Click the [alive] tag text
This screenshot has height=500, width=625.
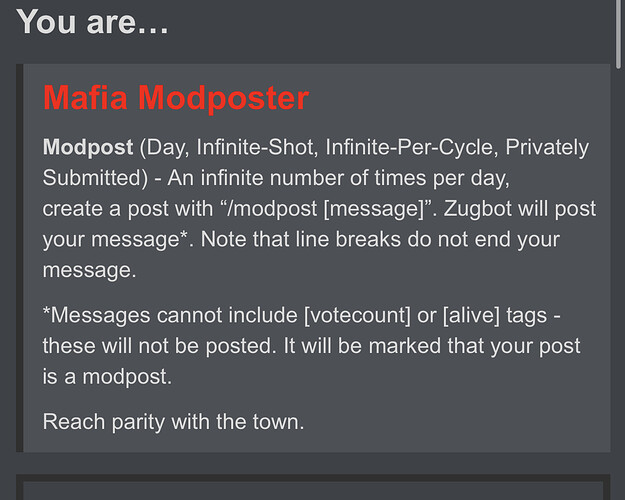pos(471,315)
